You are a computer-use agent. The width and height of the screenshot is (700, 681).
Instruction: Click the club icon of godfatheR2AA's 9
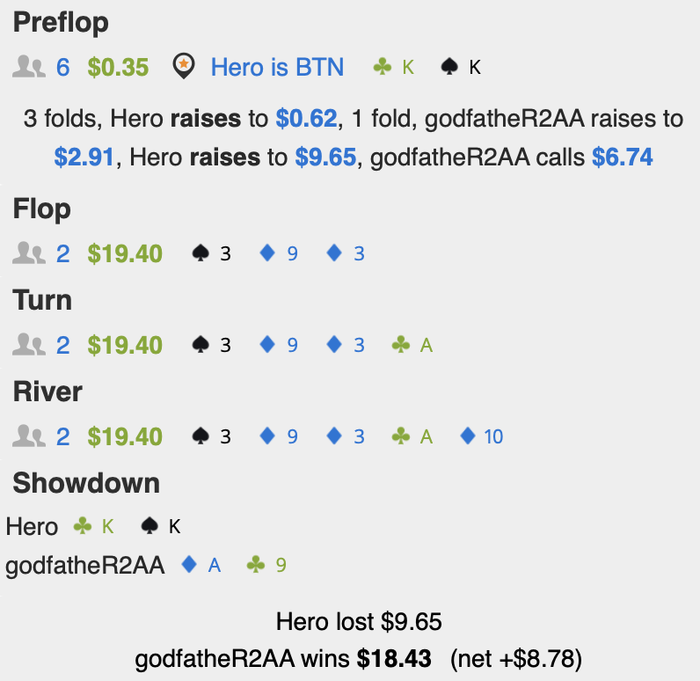point(256,564)
